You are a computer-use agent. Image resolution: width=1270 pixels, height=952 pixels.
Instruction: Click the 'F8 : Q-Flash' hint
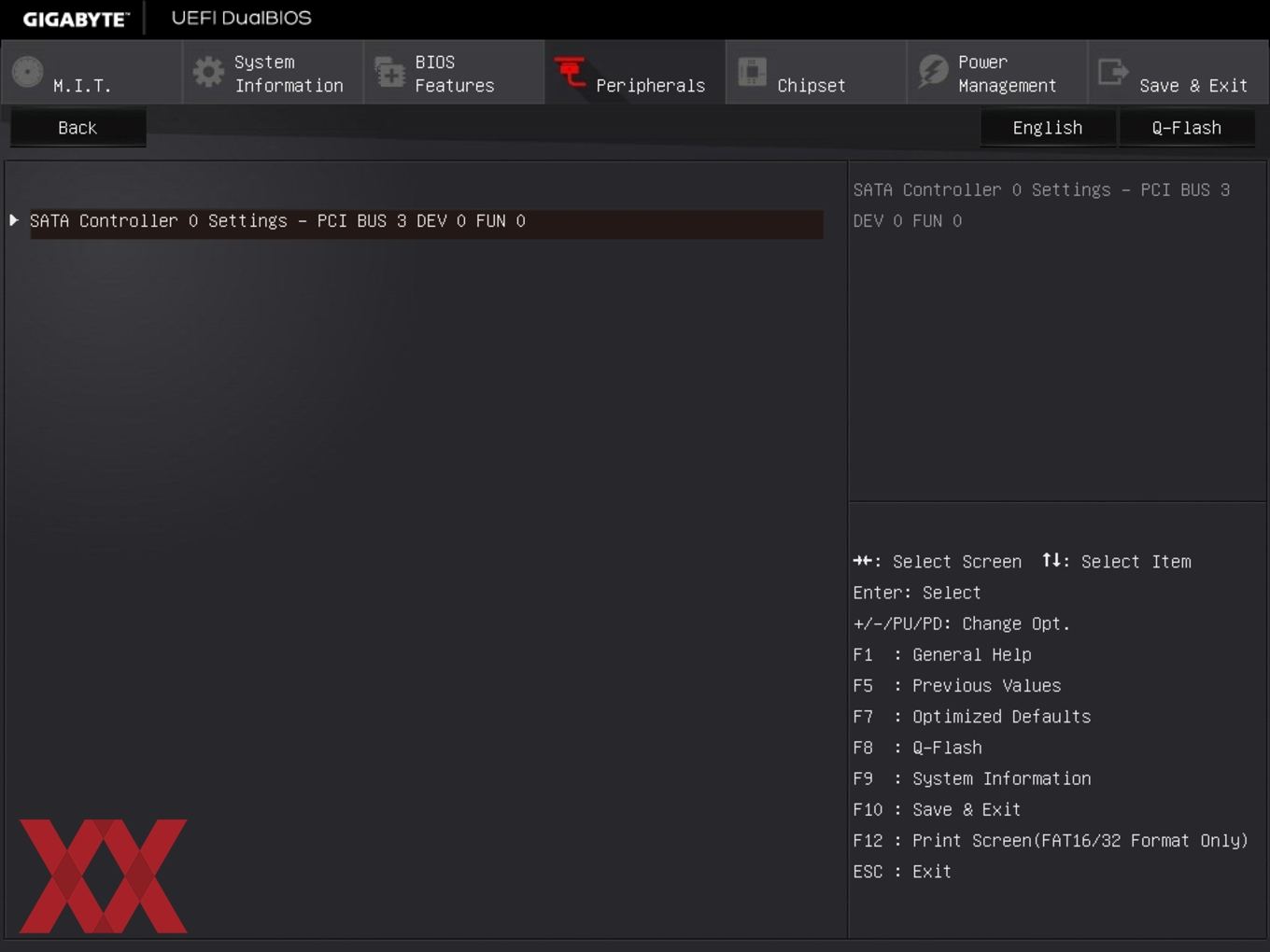click(x=917, y=748)
